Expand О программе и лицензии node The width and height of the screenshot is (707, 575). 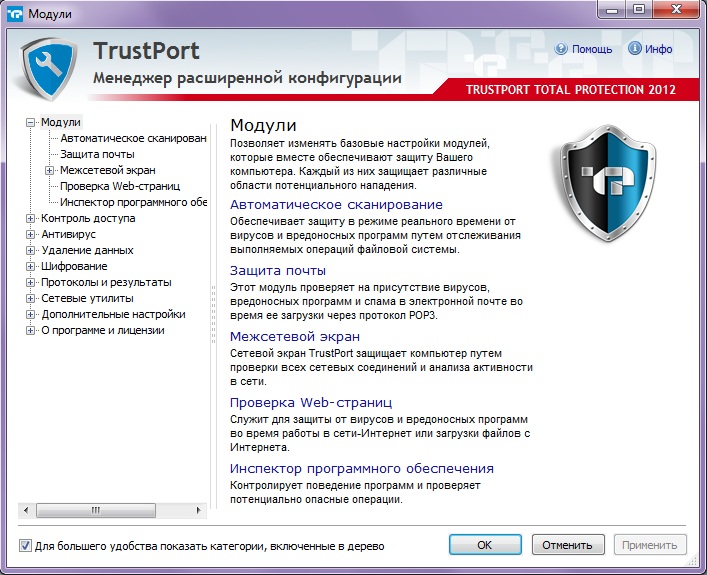click(30, 331)
